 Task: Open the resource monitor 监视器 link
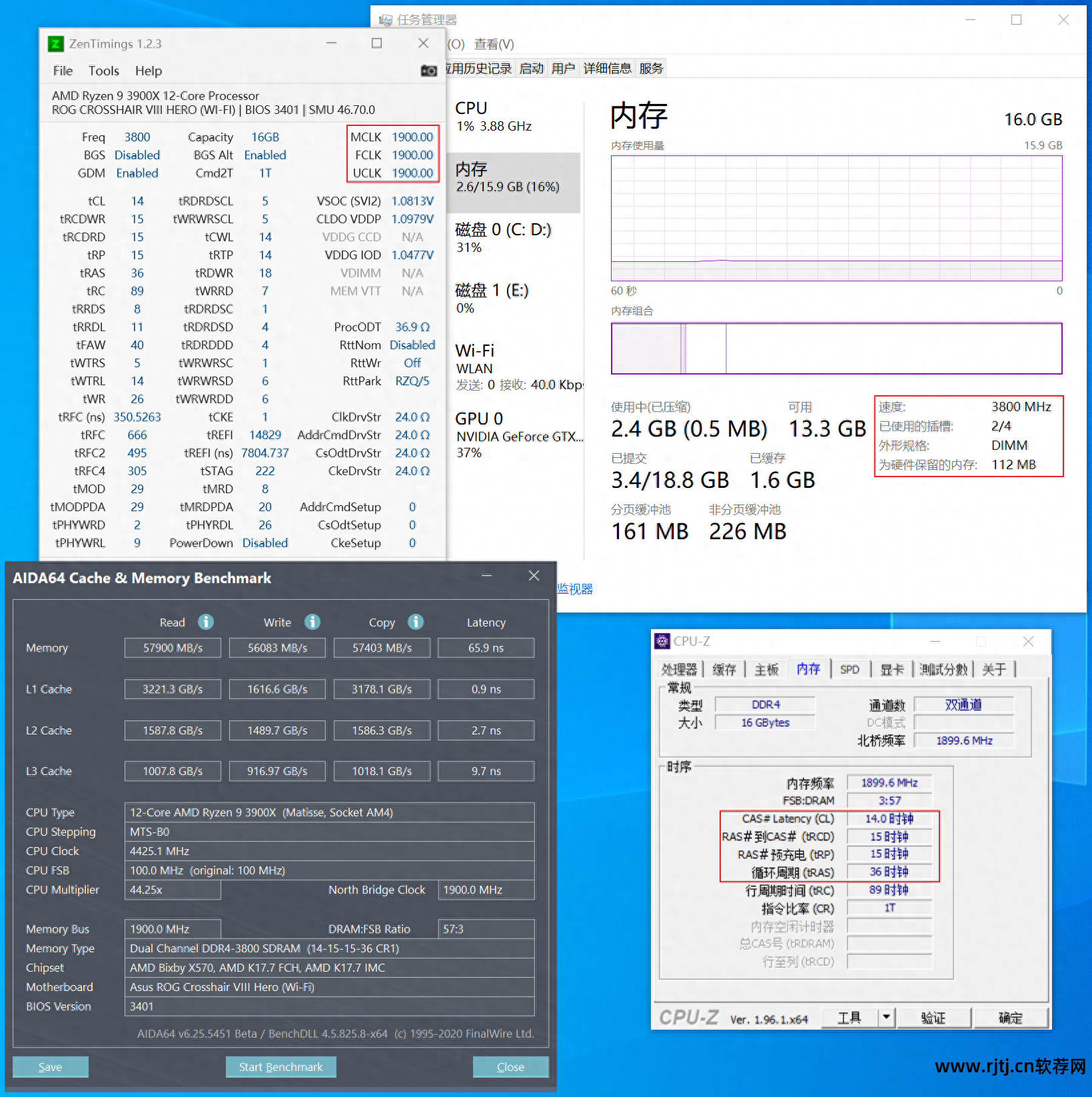pyautogui.click(x=575, y=589)
